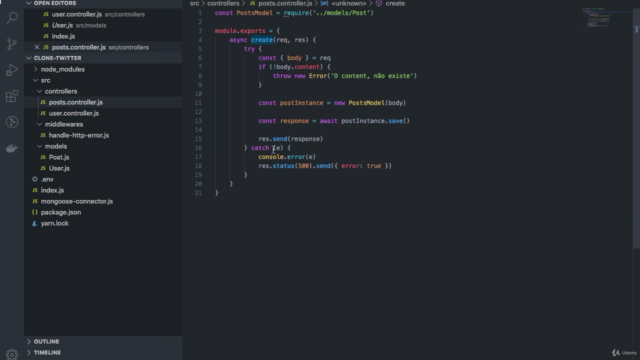Screen dimensions: 640x360
Task: Expand the Timeline panel
Action: [x=103, y=353]
